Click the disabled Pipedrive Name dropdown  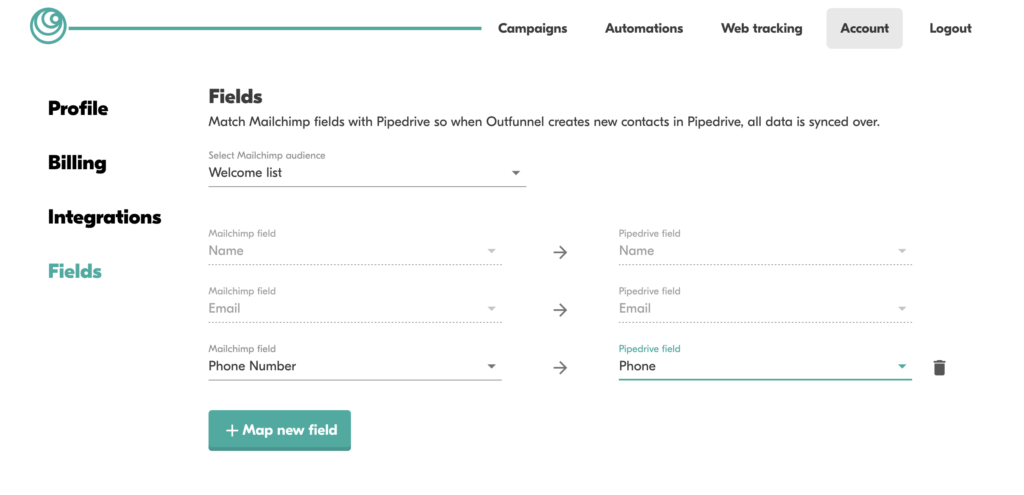pos(765,251)
